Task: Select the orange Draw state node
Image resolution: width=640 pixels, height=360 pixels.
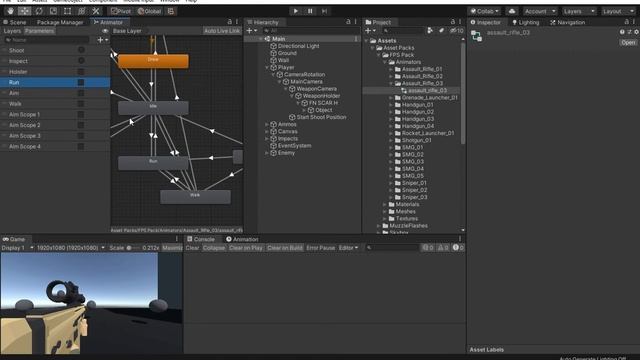Action: click(x=153, y=61)
